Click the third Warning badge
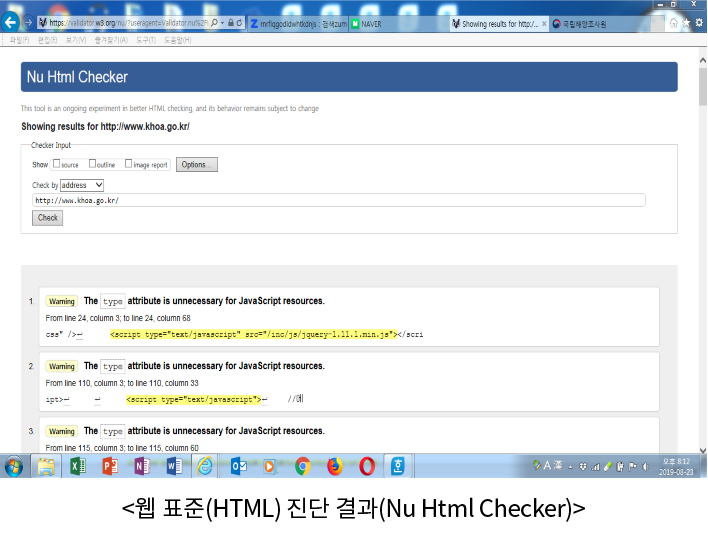Viewport: 708px width, 542px height. point(62,431)
